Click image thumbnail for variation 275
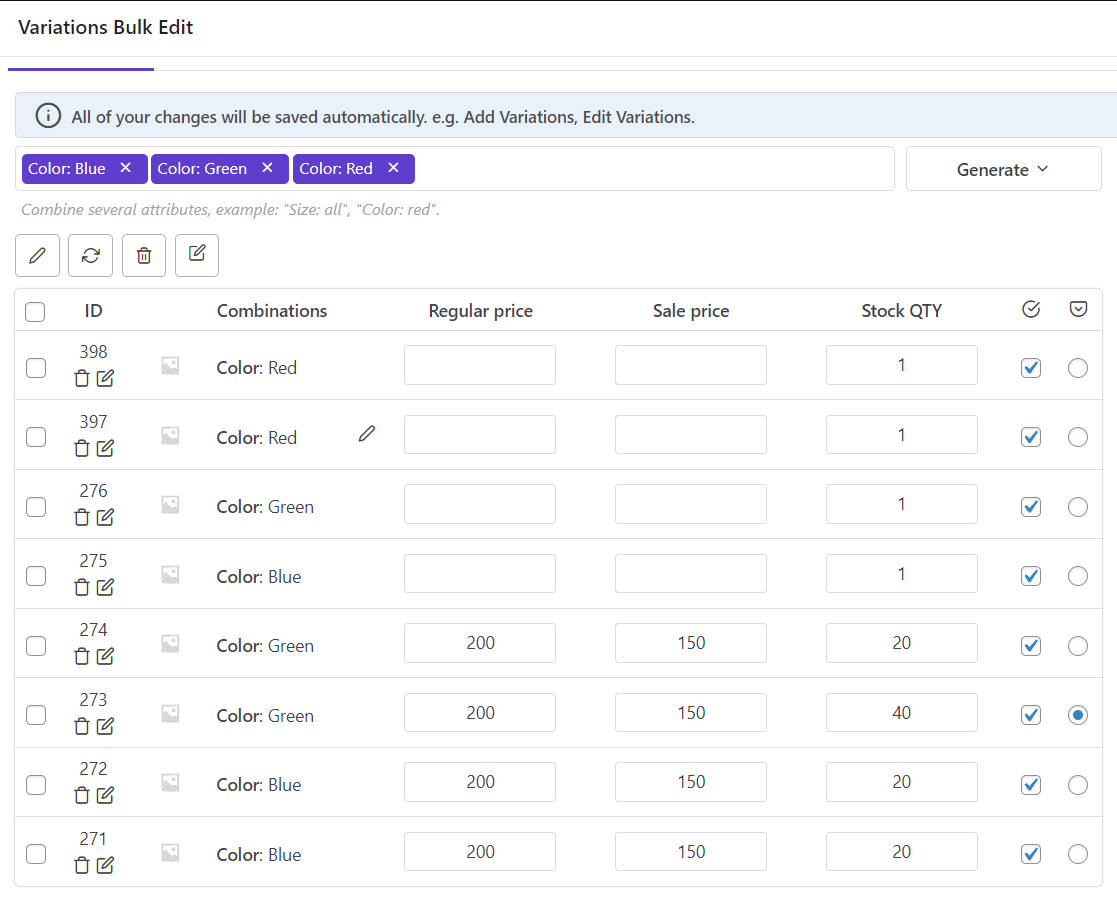This screenshot has height=899, width=1117. pos(170,575)
